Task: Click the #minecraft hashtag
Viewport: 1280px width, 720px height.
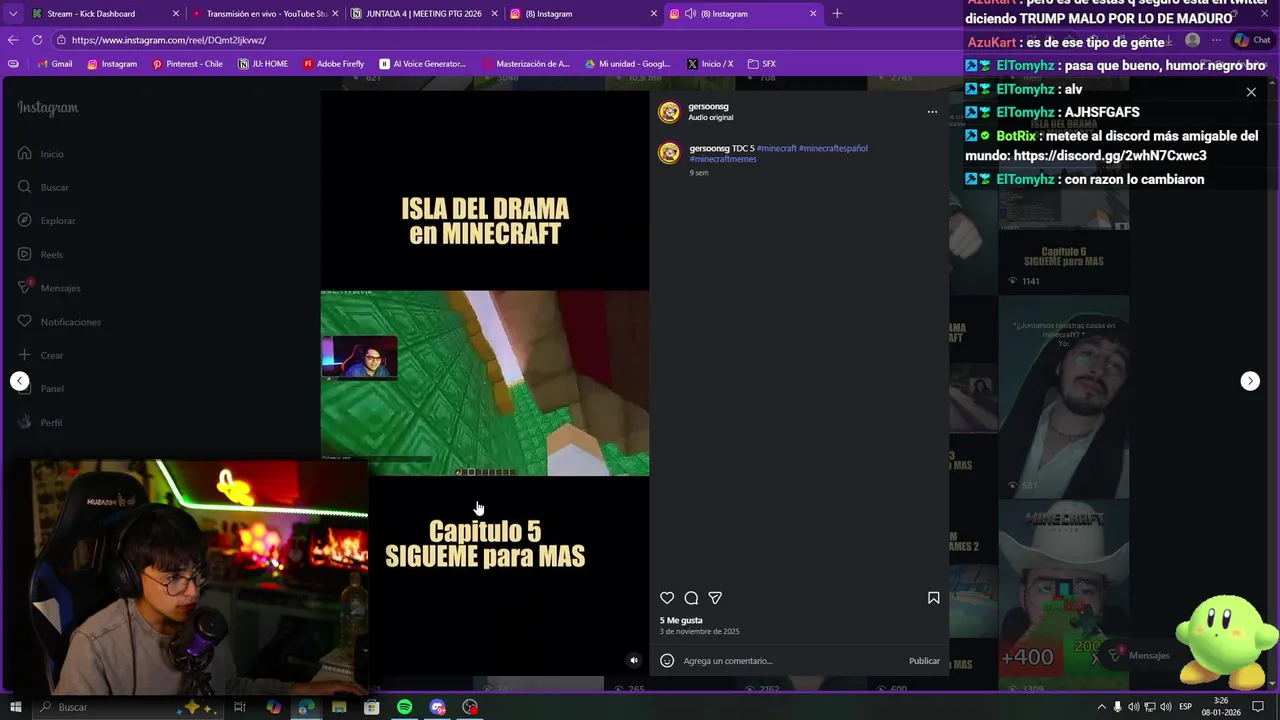Action: (x=776, y=148)
